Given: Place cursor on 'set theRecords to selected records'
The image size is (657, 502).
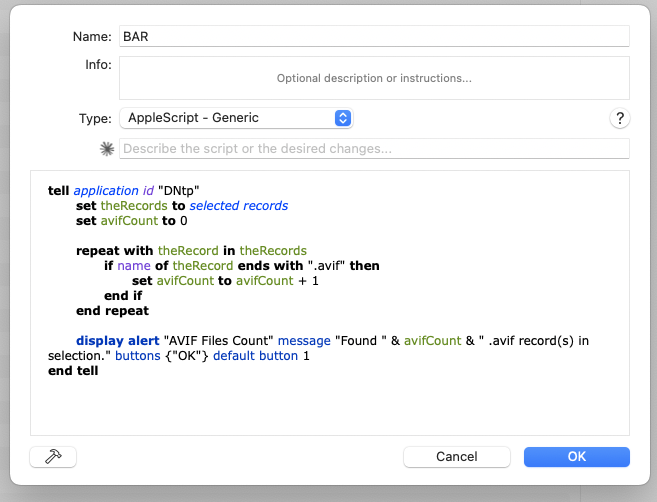Looking at the screenshot, I should point(181,205).
